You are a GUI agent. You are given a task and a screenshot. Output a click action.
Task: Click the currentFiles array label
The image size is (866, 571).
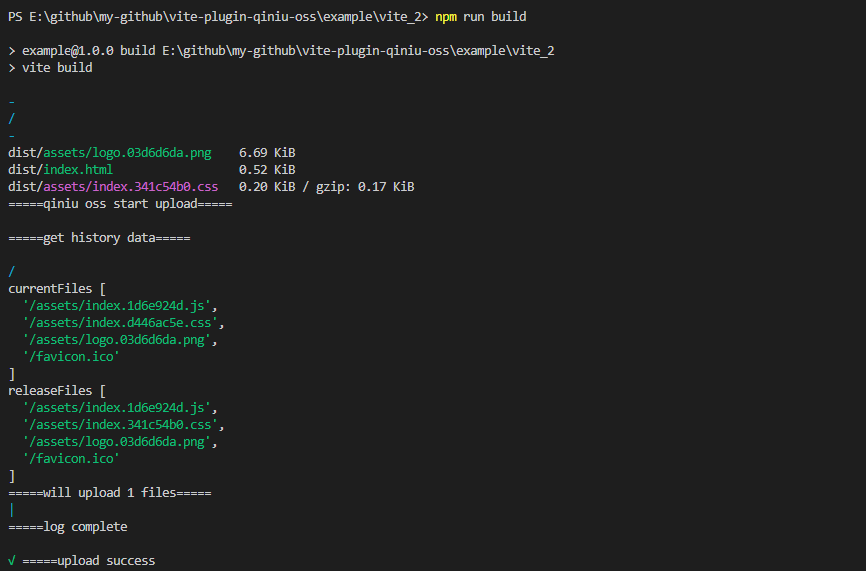click(x=50, y=289)
